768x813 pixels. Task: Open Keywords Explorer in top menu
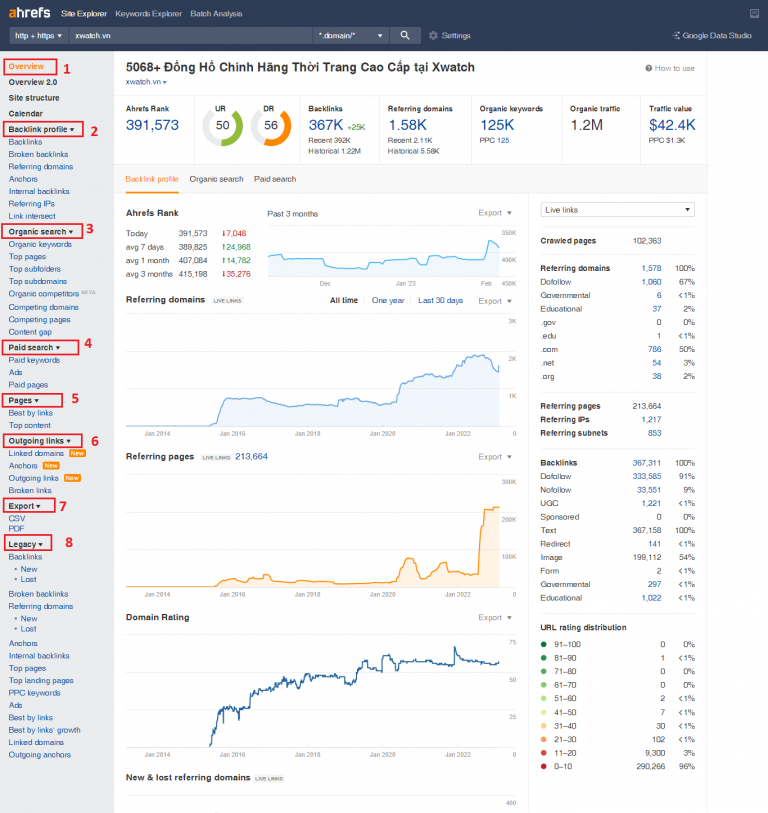tap(148, 13)
